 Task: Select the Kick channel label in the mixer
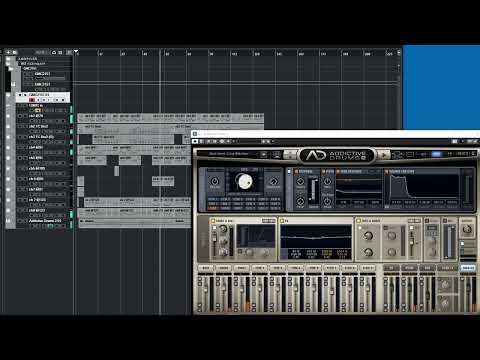(206, 268)
